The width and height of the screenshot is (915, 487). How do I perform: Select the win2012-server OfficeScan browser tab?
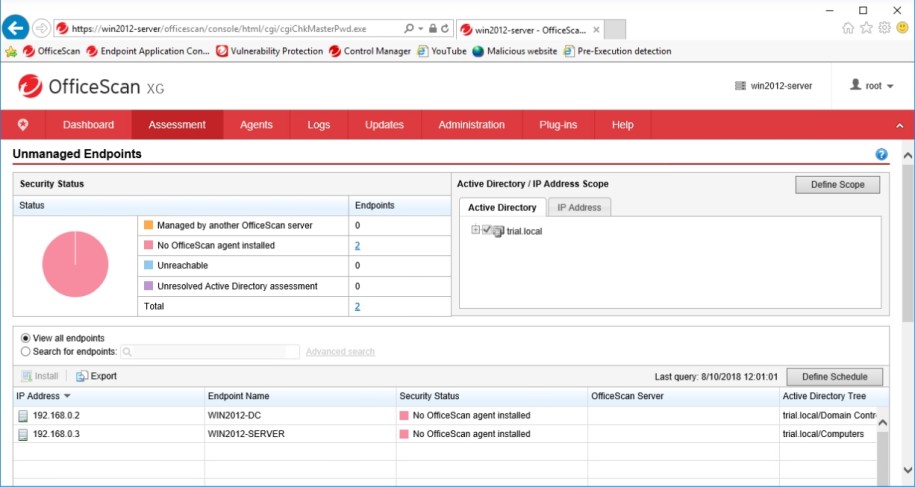click(529, 29)
